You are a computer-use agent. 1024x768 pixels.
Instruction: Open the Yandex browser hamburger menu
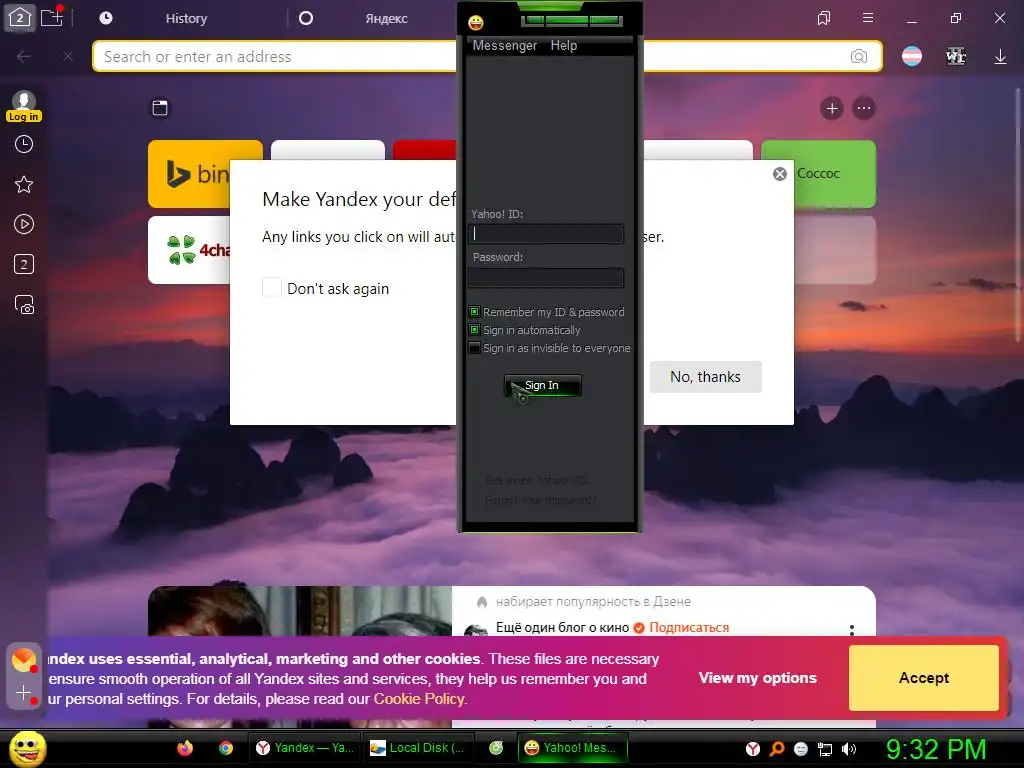coord(868,18)
